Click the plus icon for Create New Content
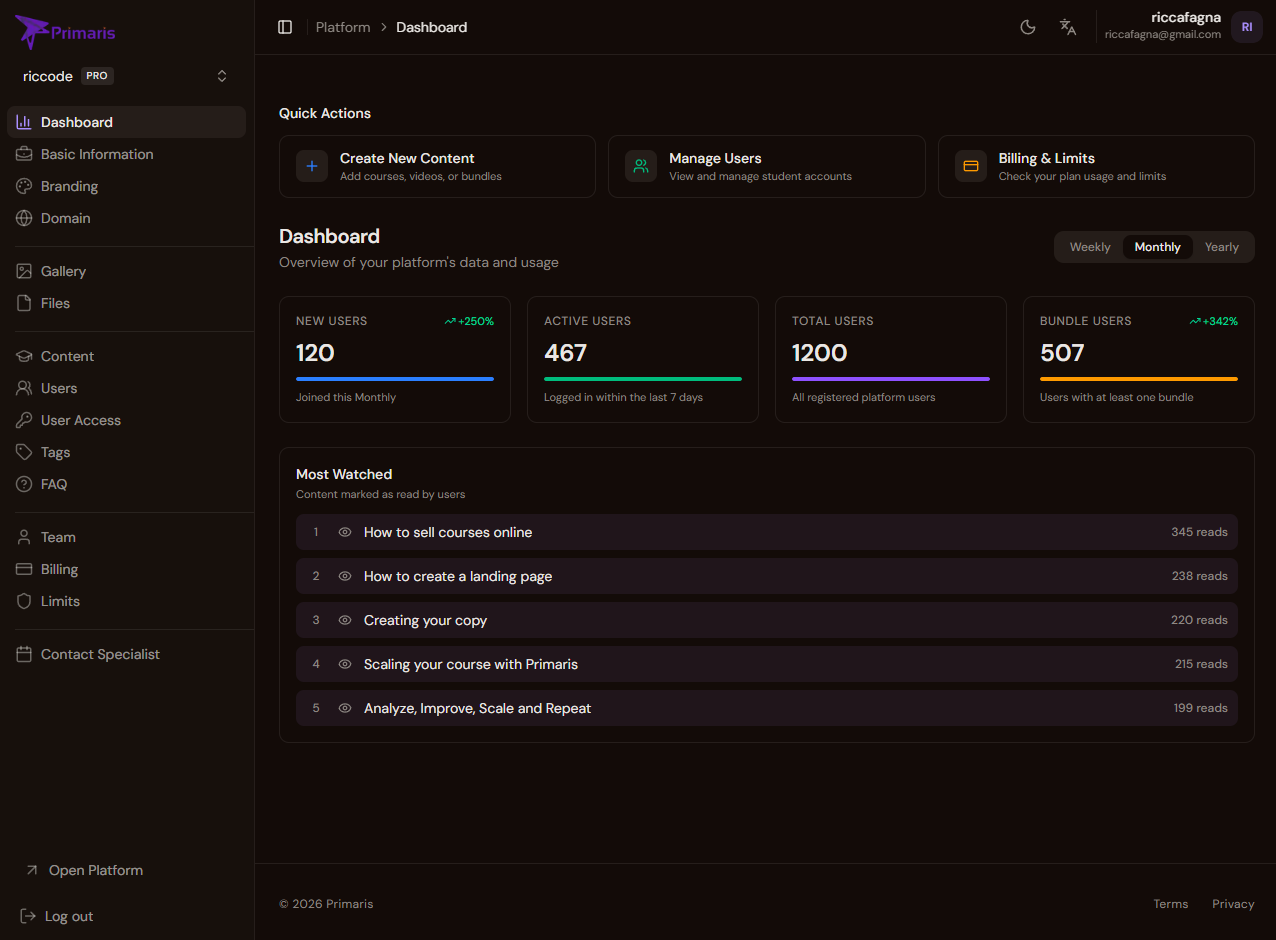Image resolution: width=1276 pixels, height=940 pixels. 312,166
